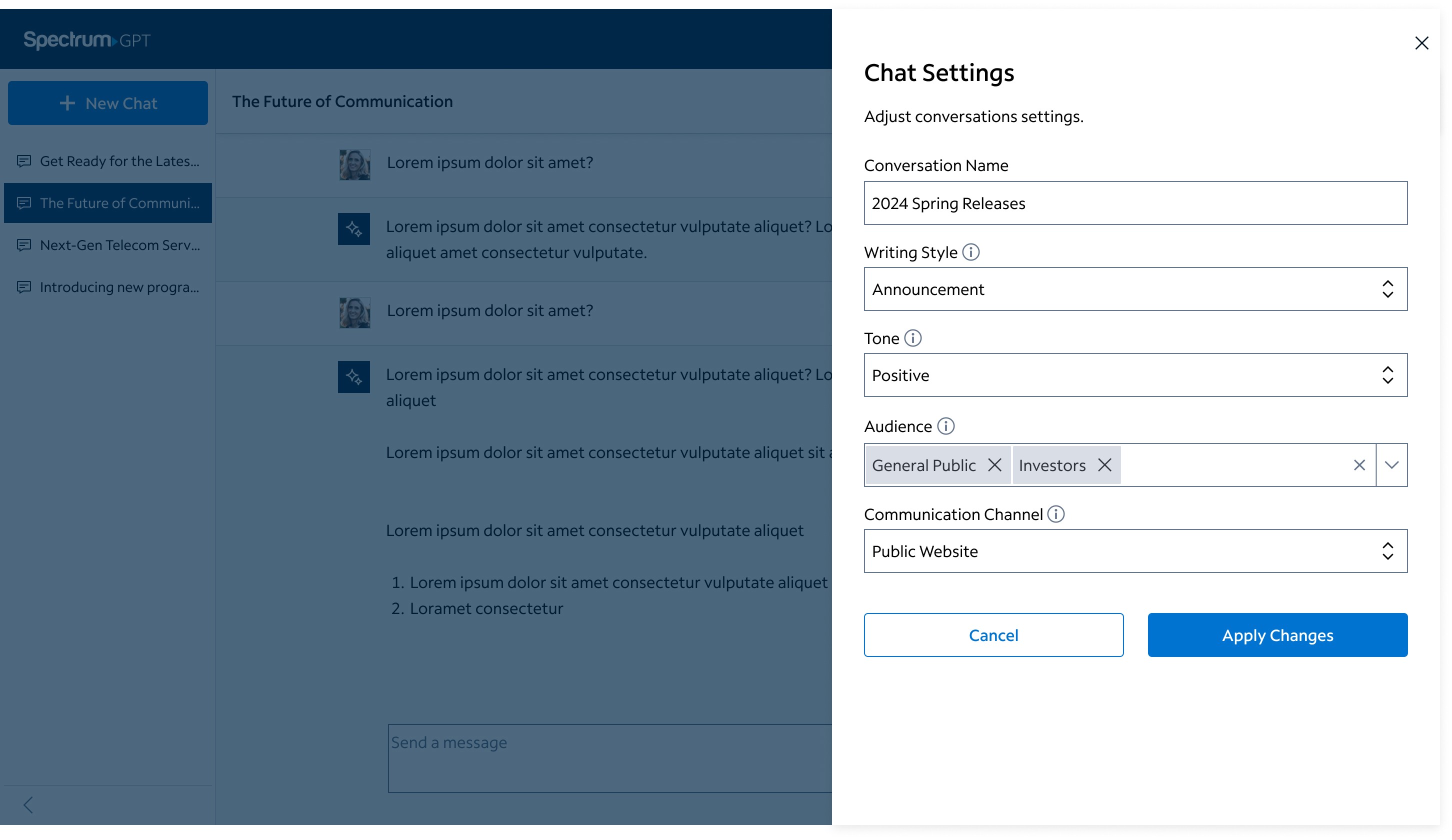This screenshot has height=840, width=1452.
Task: Clear all selected audience tags
Action: [x=1359, y=465]
